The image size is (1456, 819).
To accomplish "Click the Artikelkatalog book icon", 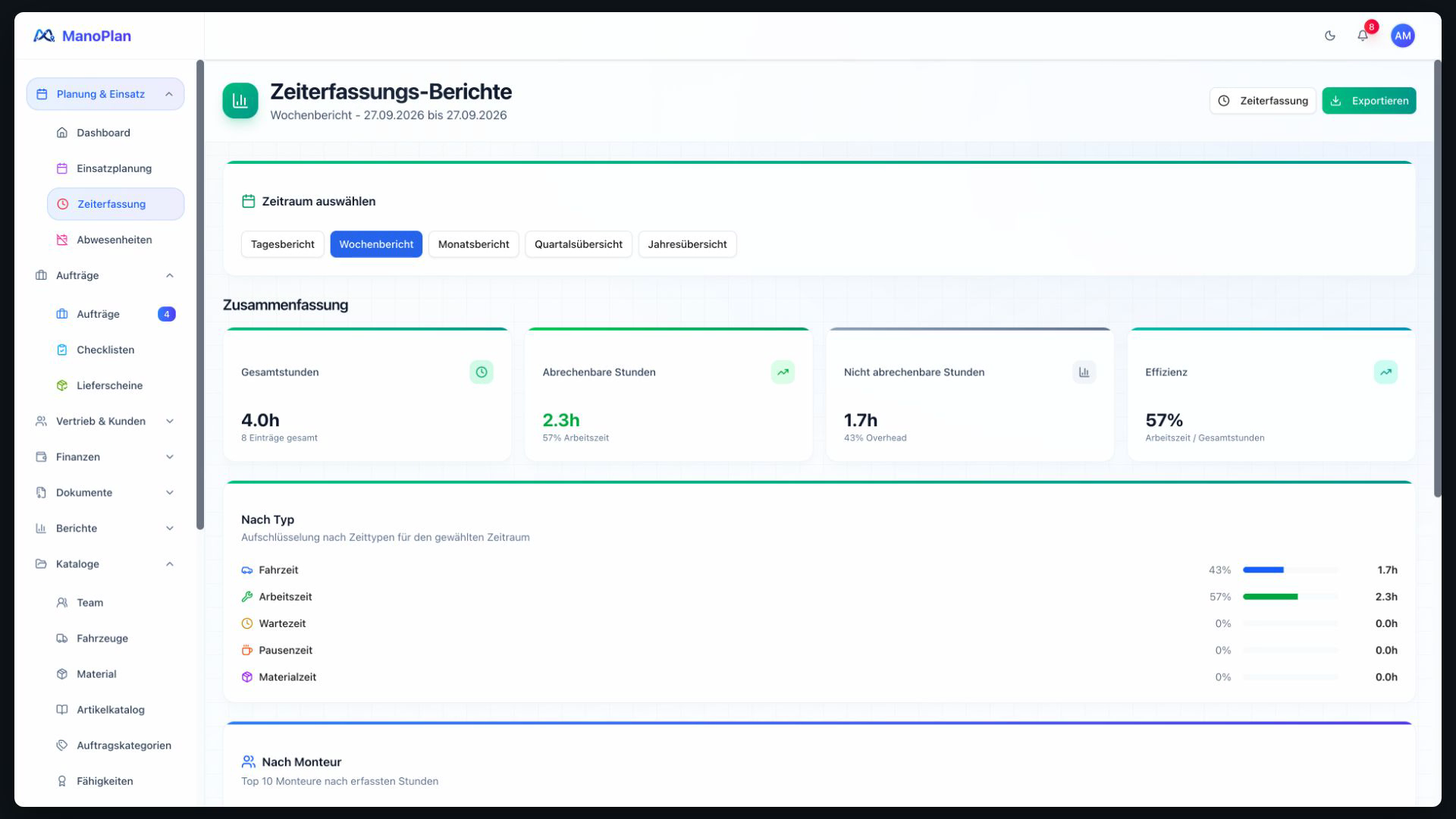I will coord(62,710).
